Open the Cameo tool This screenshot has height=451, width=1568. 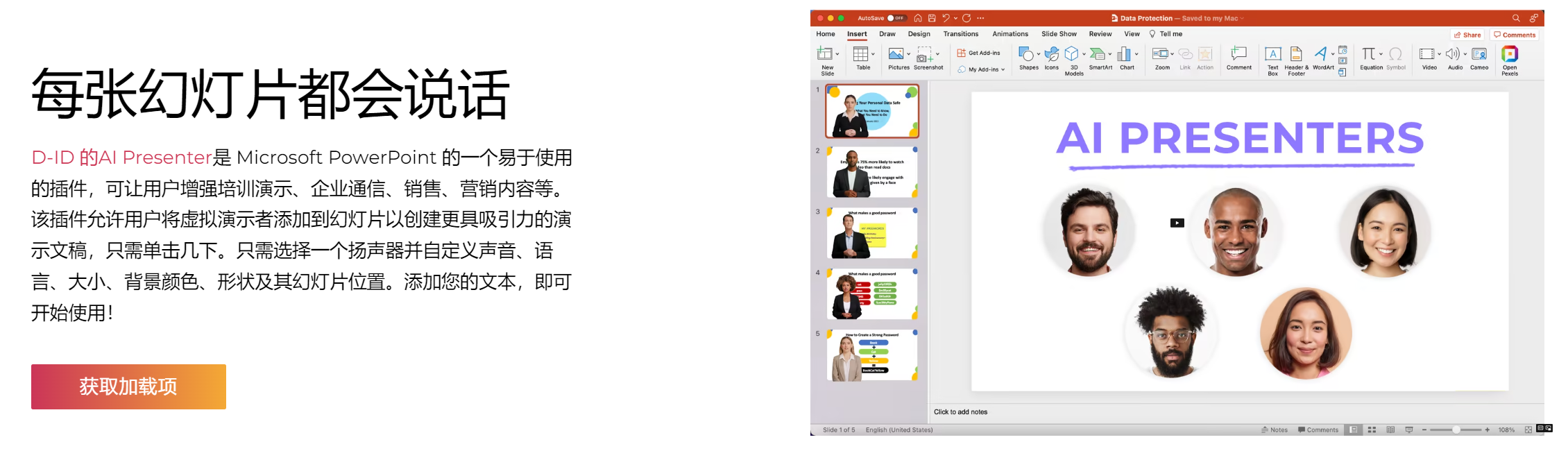[x=1479, y=55]
